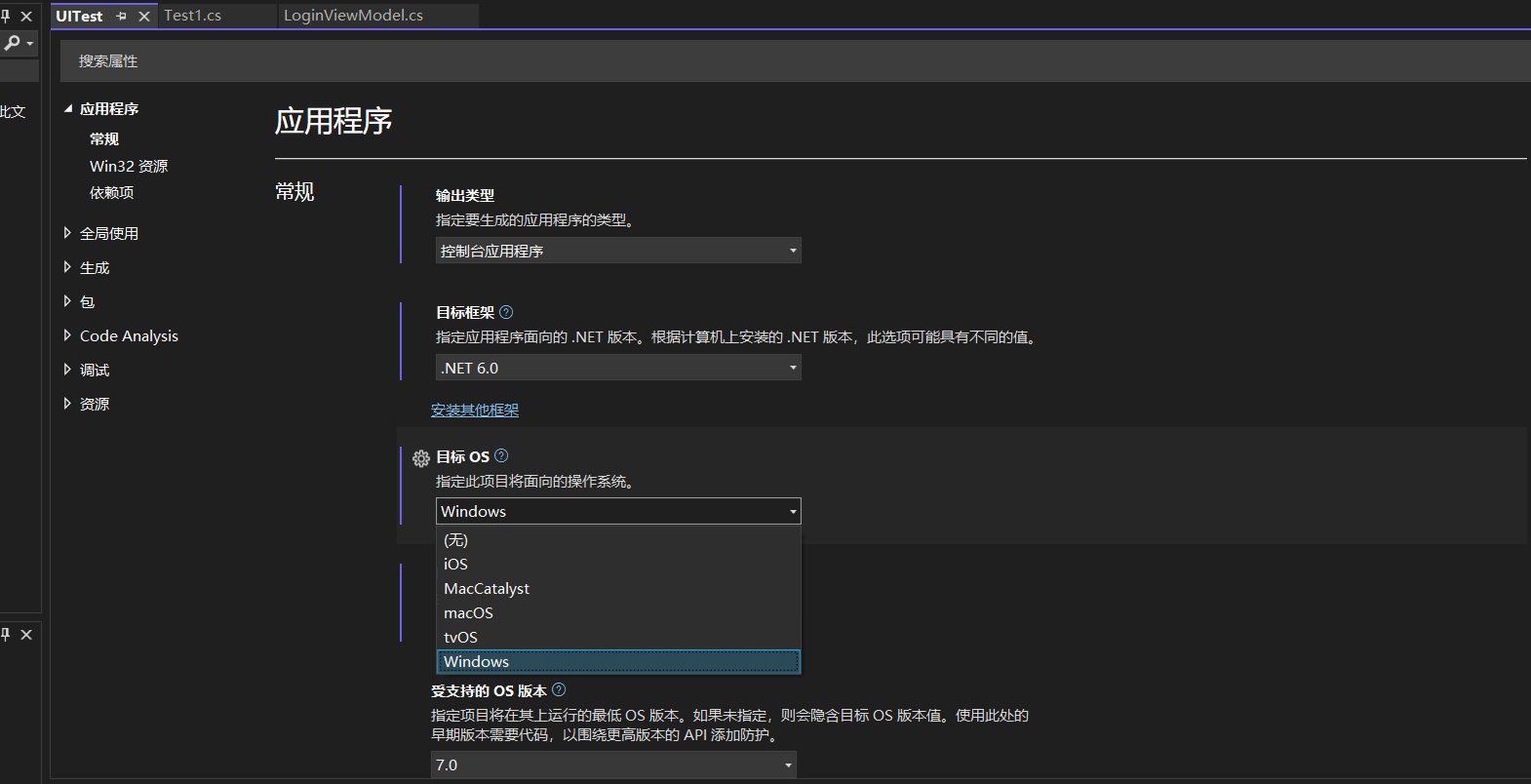The height and width of the screenshot is (784, 1531).
Task: Close the top-left side panel
Action: point(26,16)
